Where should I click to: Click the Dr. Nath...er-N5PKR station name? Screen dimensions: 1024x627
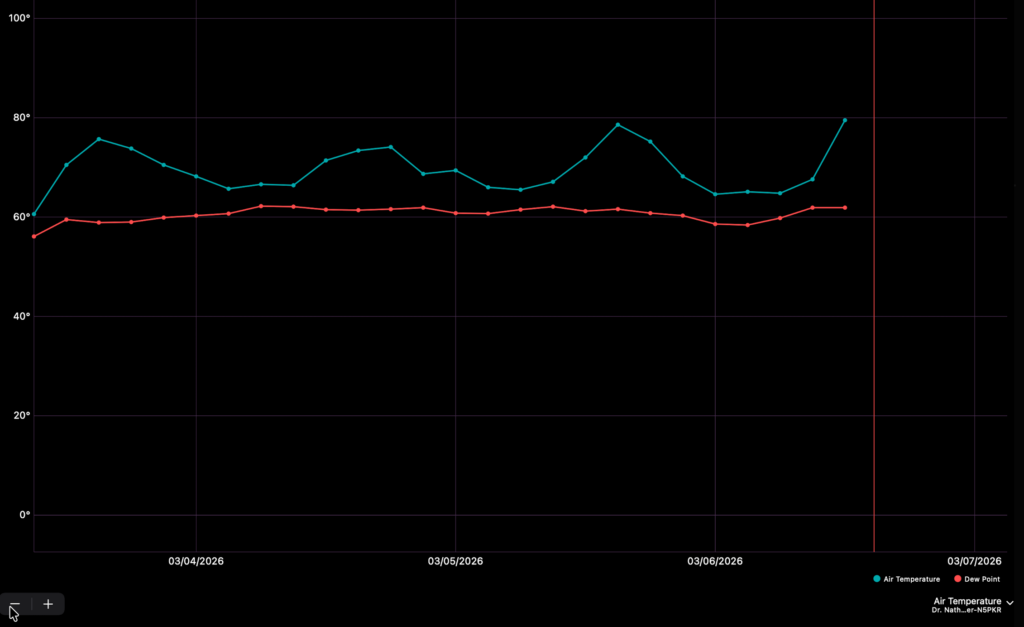[966, 610]
